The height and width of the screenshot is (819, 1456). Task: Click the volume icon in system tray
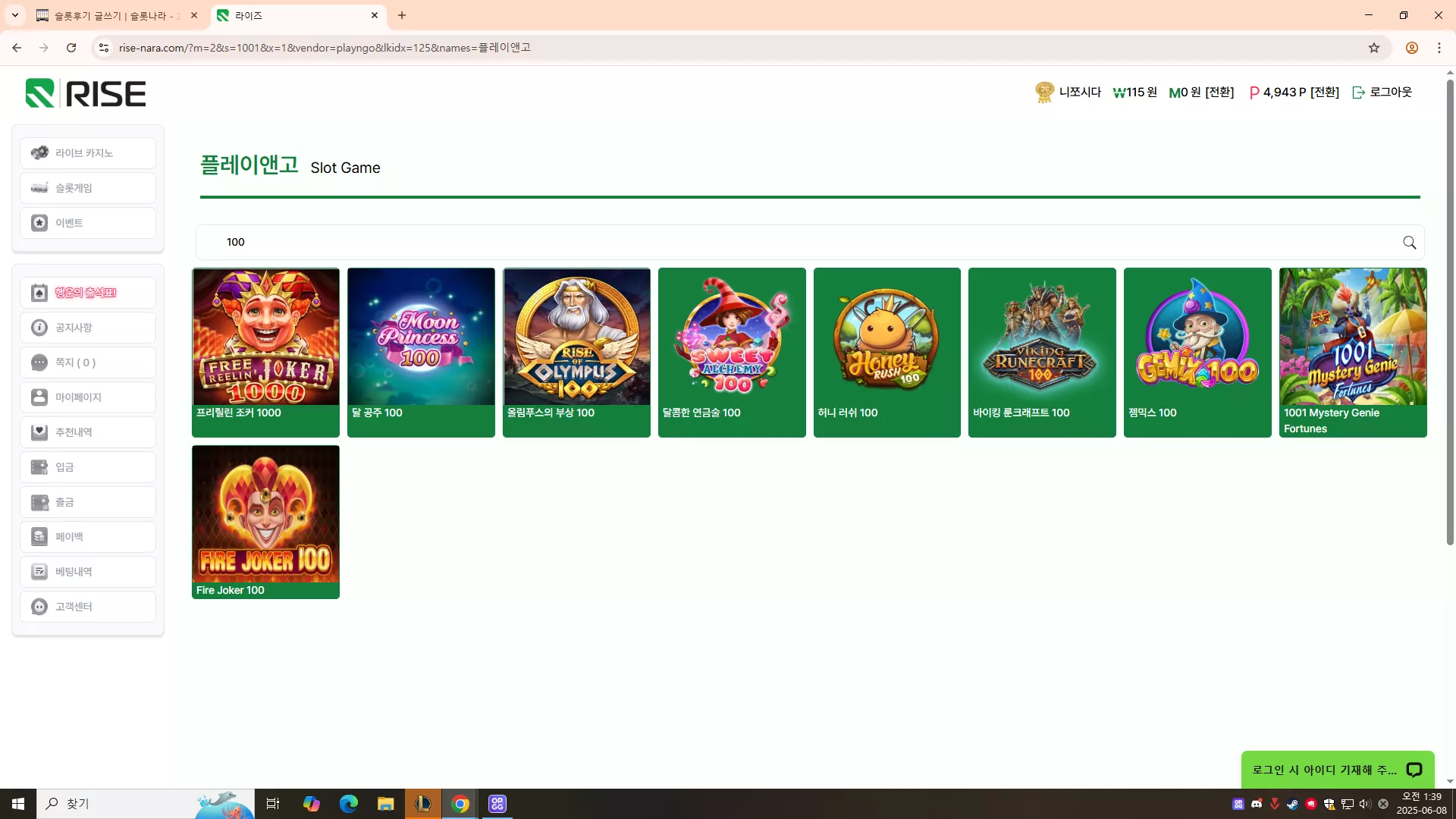pos(1365,804)
